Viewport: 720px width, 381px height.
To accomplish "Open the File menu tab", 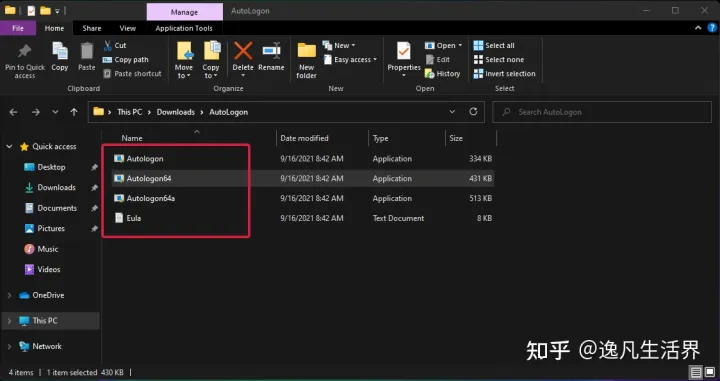I will tap(18, 28).
